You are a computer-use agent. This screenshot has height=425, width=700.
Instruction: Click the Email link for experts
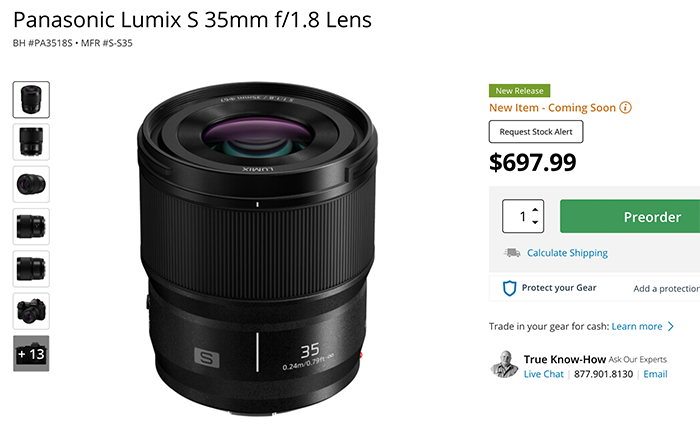click(x=655, y=374)
